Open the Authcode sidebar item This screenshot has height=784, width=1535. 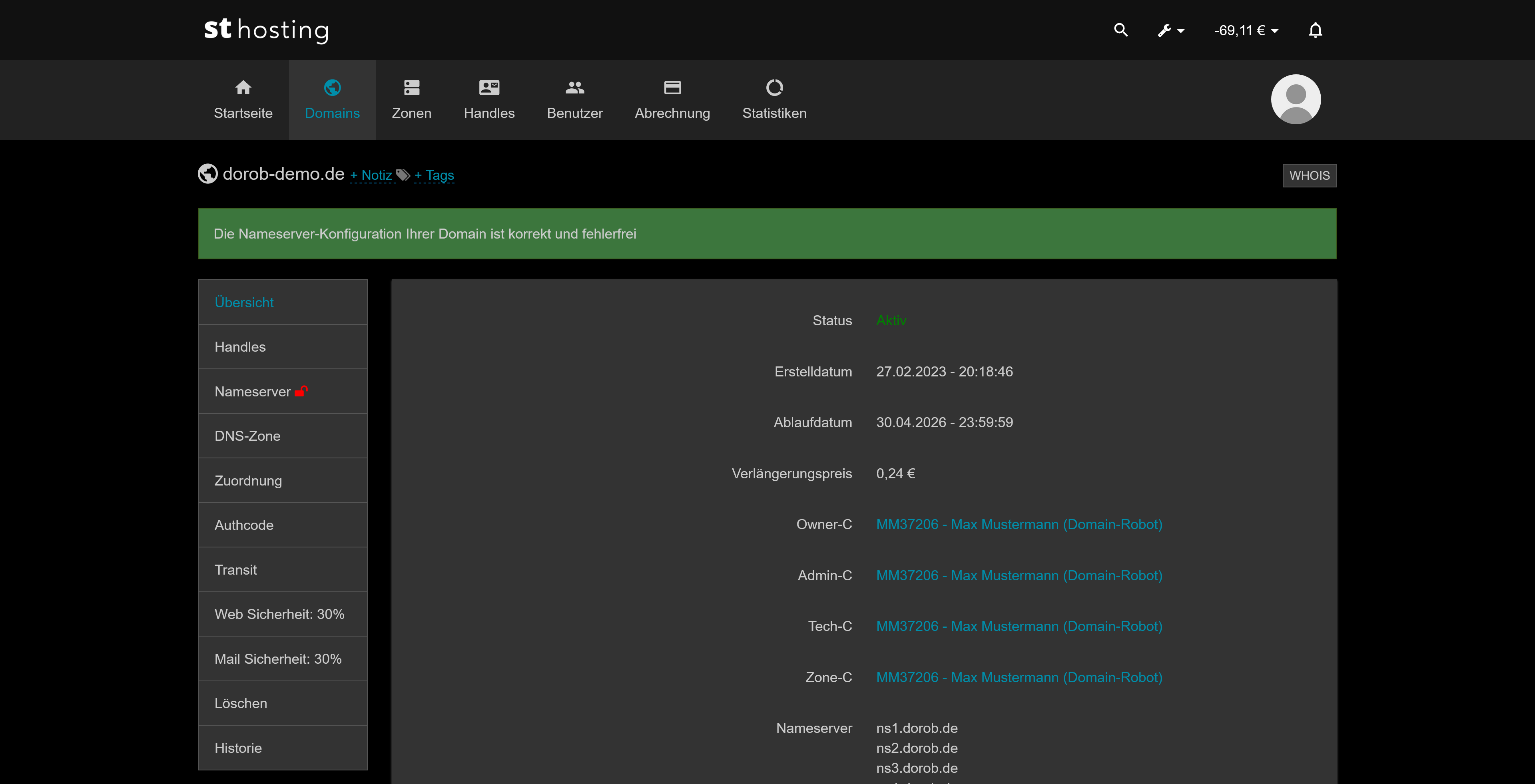[x=244, y=525]
